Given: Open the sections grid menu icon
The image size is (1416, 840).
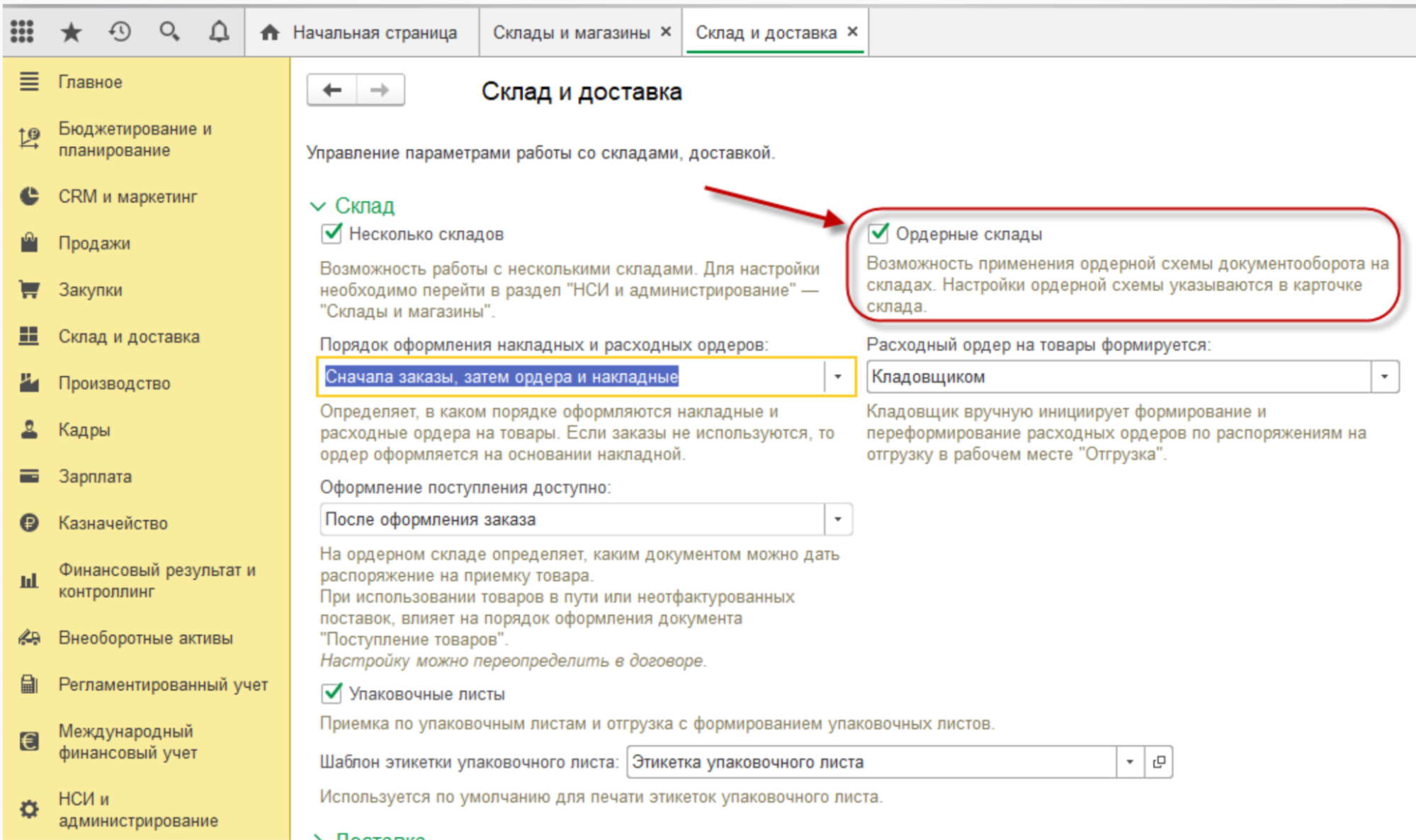Looking at the screenshot, I should coord(22,31).
